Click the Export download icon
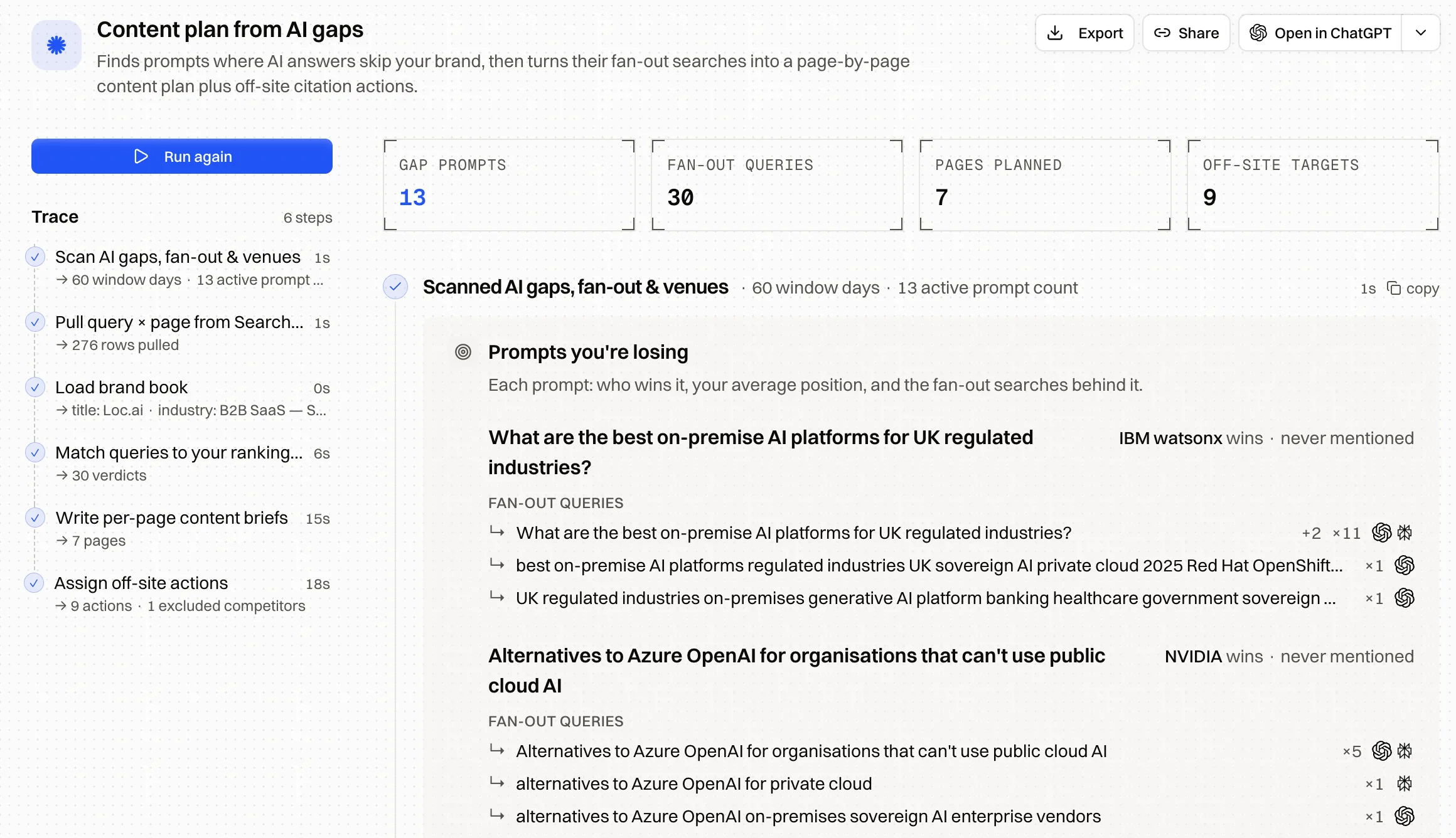 (1055, 33)
